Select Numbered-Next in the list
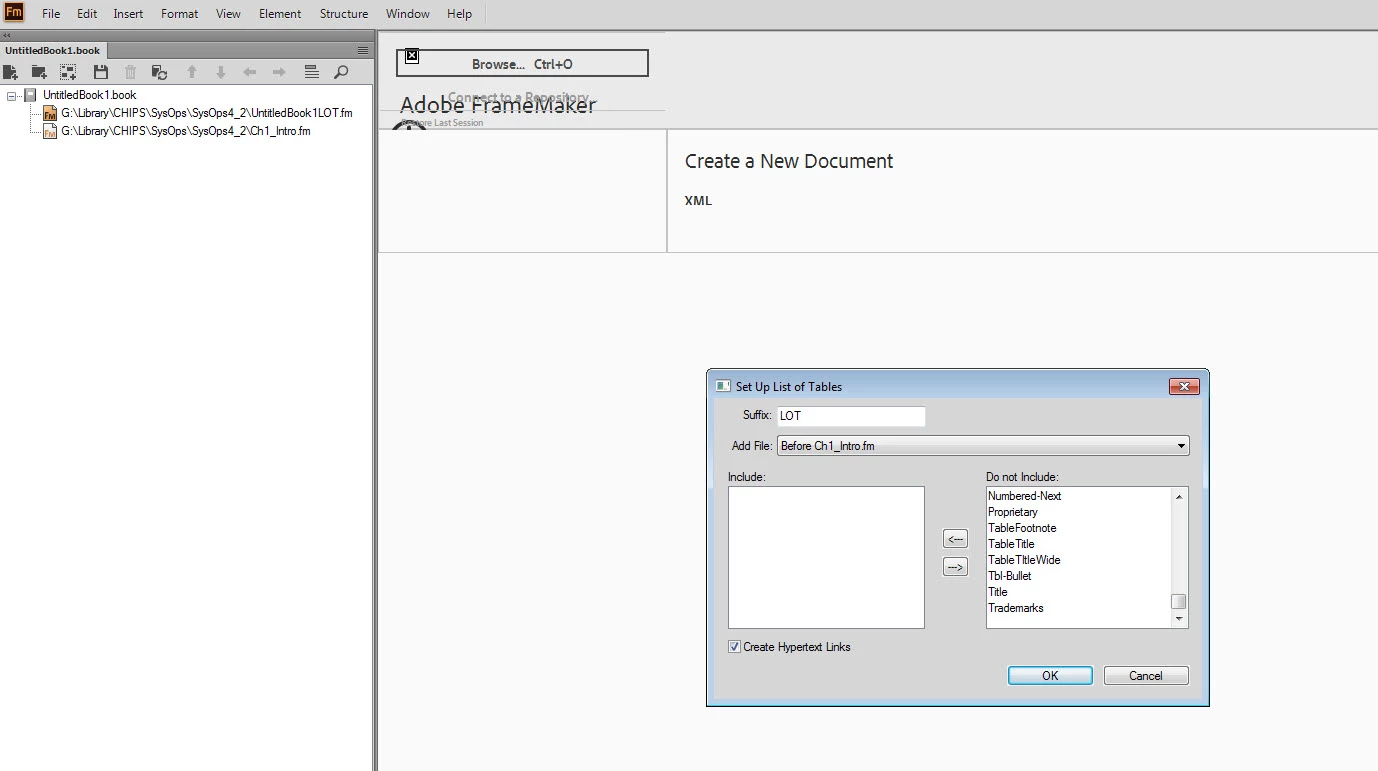Viewport: 1378px width, 771px height. [x=1025, y=496]
